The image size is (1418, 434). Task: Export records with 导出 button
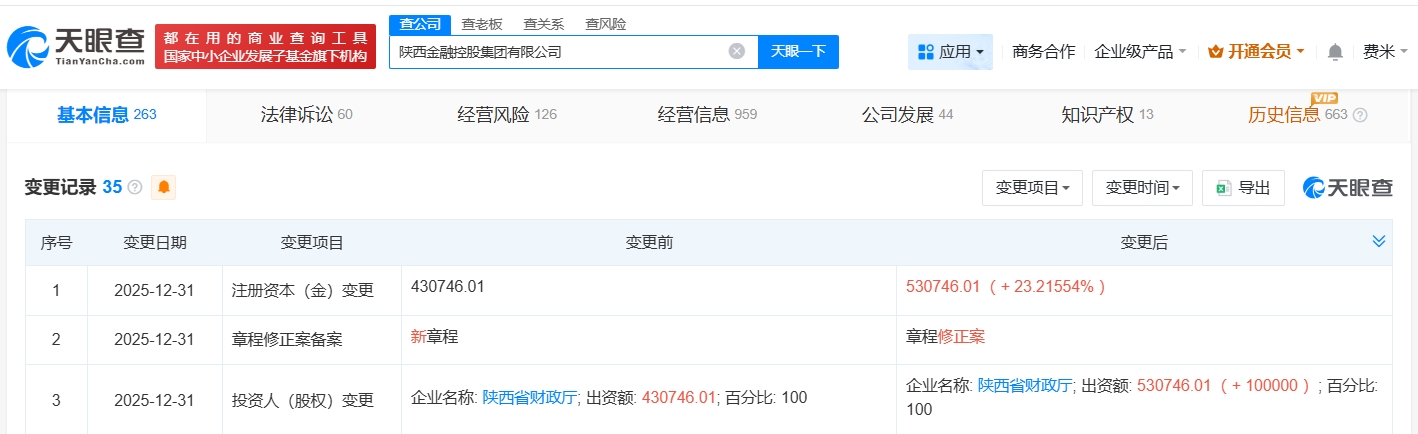(x=1243, y=187)
